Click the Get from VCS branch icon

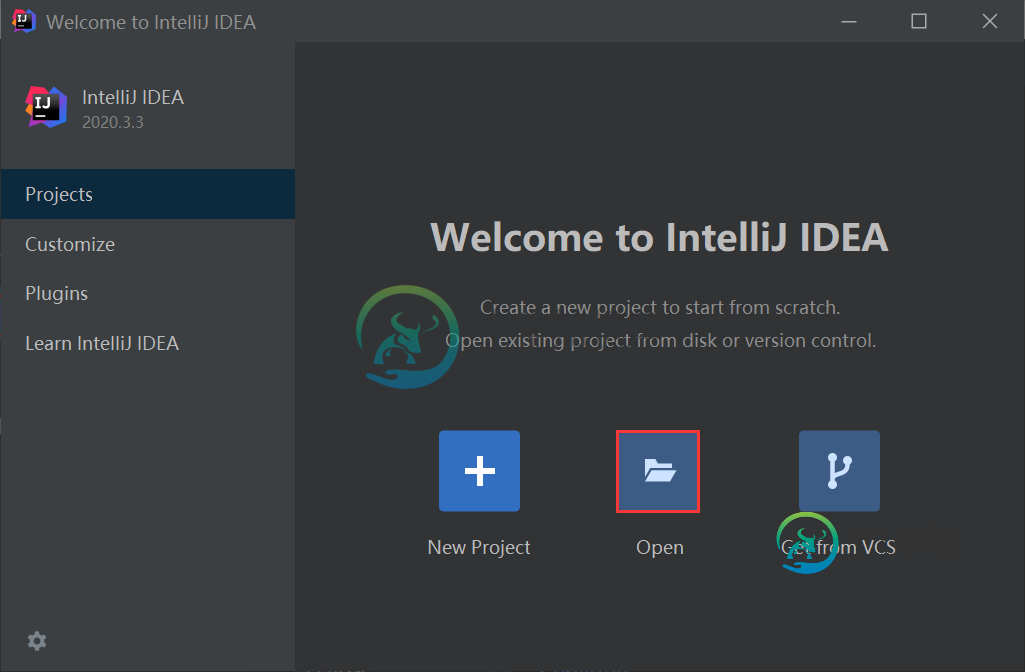coord(839,471)
